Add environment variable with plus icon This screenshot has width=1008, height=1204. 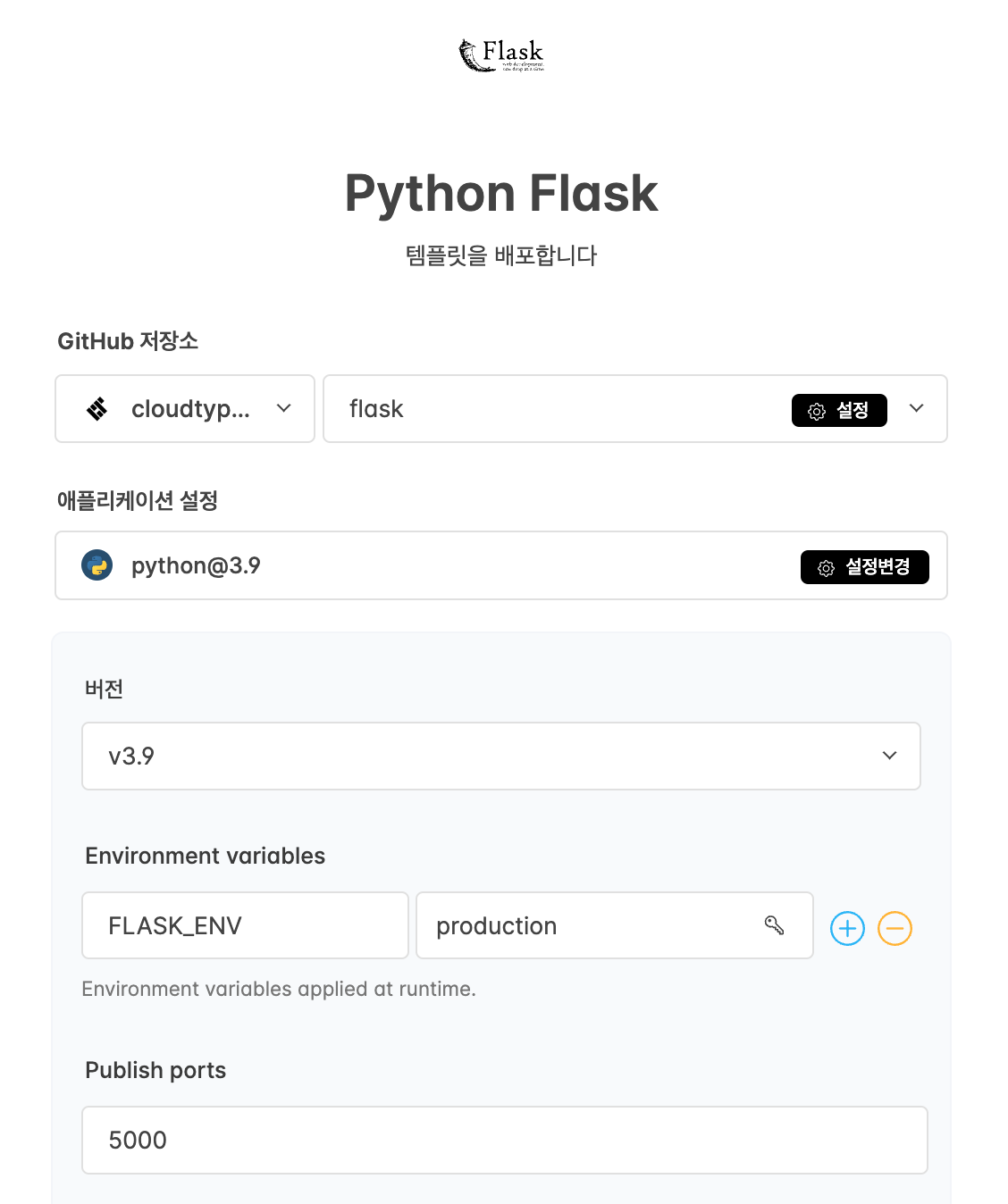847,928
